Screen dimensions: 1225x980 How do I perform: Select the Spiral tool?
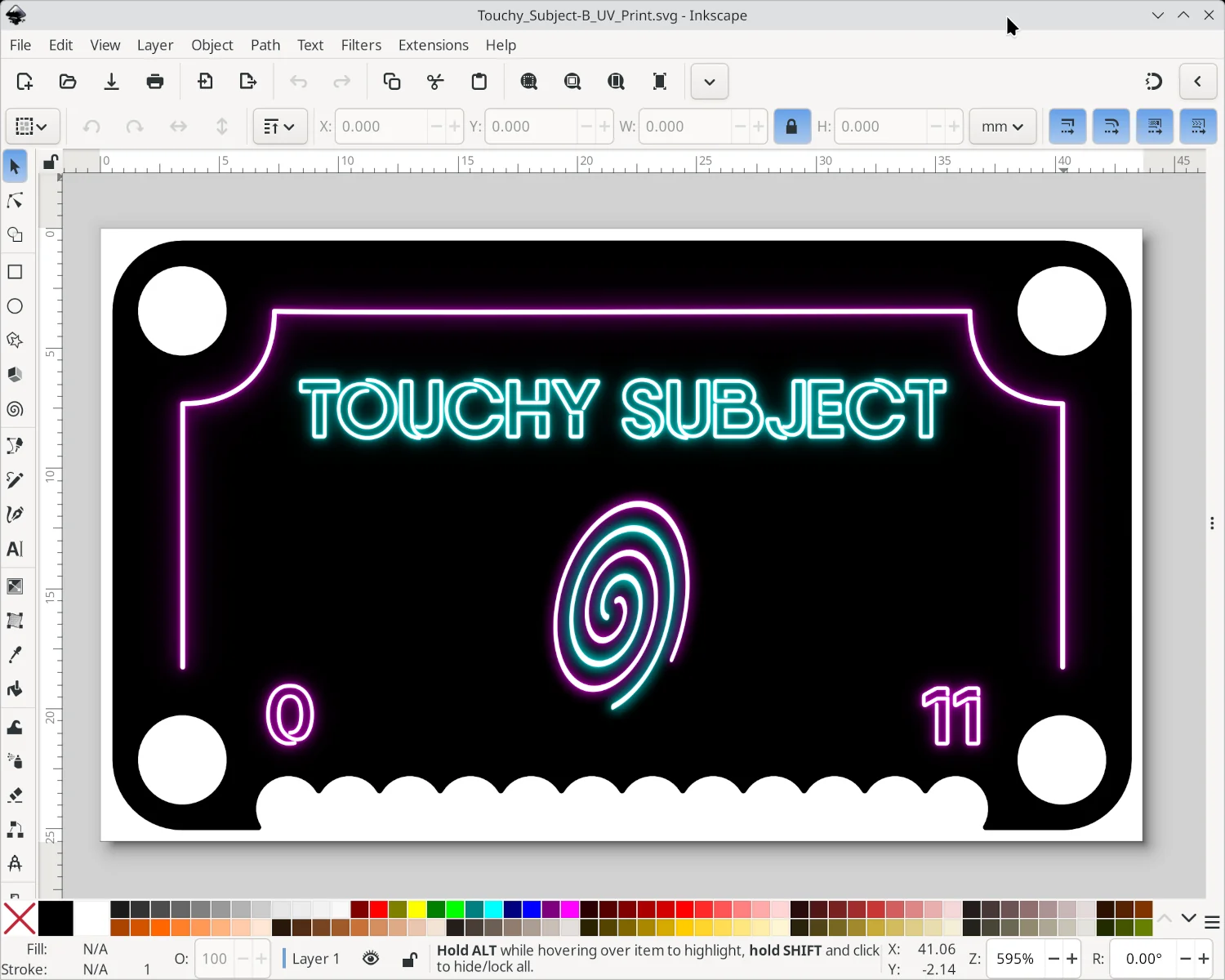pos(15,410)
